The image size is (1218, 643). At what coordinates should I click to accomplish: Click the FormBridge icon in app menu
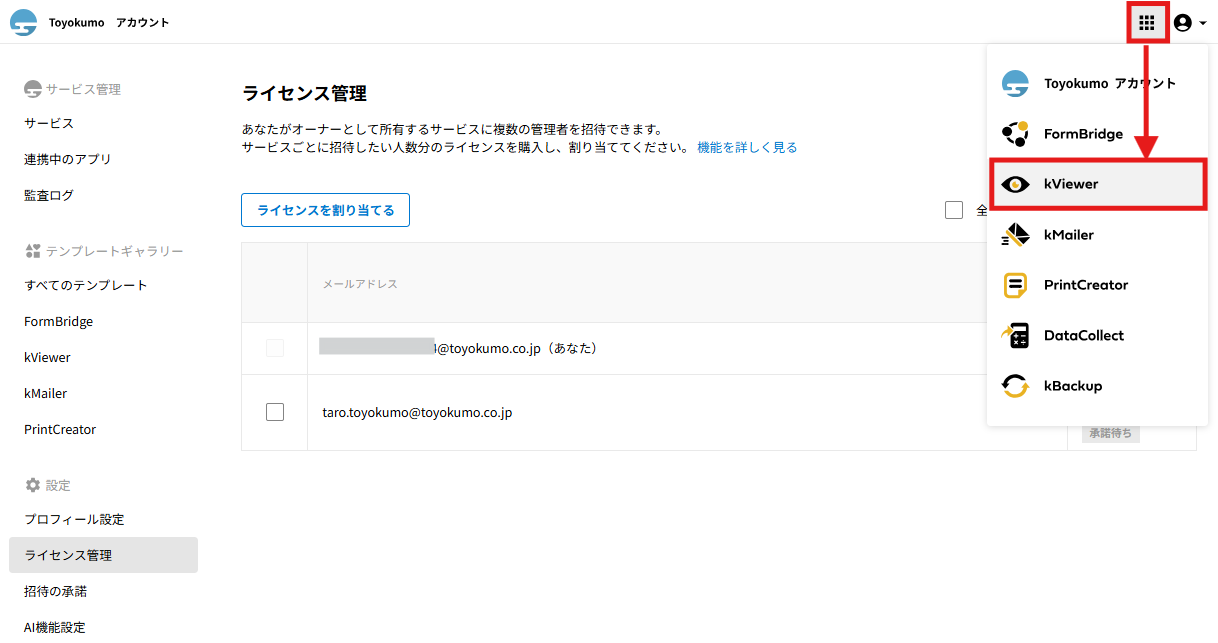point(1015,134)
